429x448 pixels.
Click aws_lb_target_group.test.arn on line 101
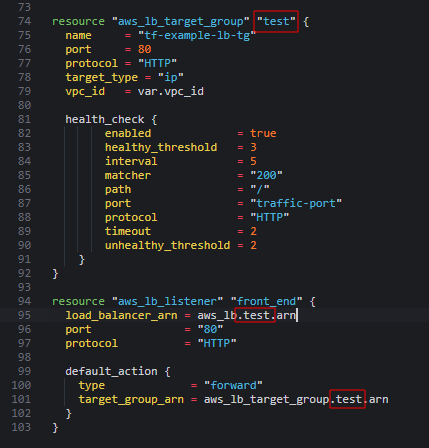coord(296,399)
